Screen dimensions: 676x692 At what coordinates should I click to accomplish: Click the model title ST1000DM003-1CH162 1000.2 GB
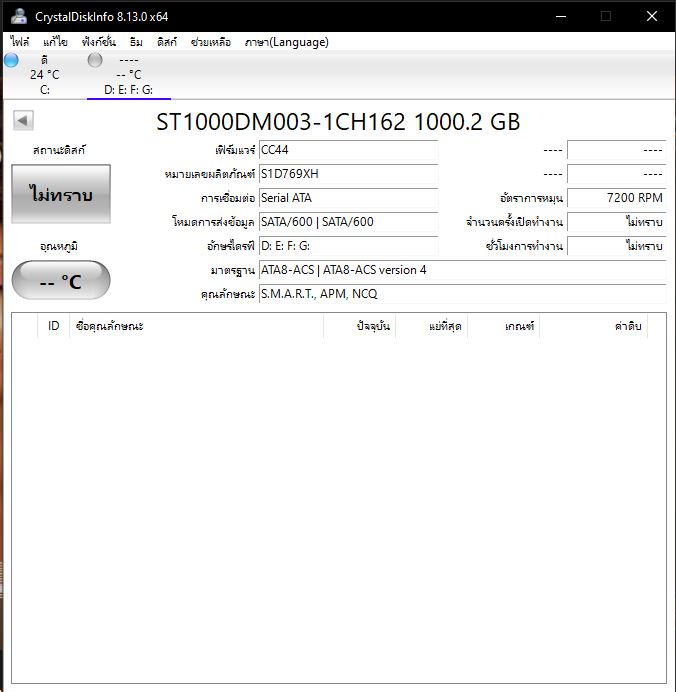338,122
